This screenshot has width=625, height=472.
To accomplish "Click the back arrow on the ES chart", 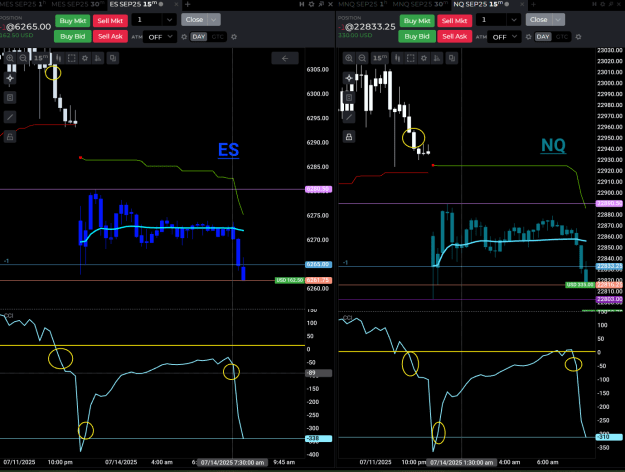I will click(285, 58).
